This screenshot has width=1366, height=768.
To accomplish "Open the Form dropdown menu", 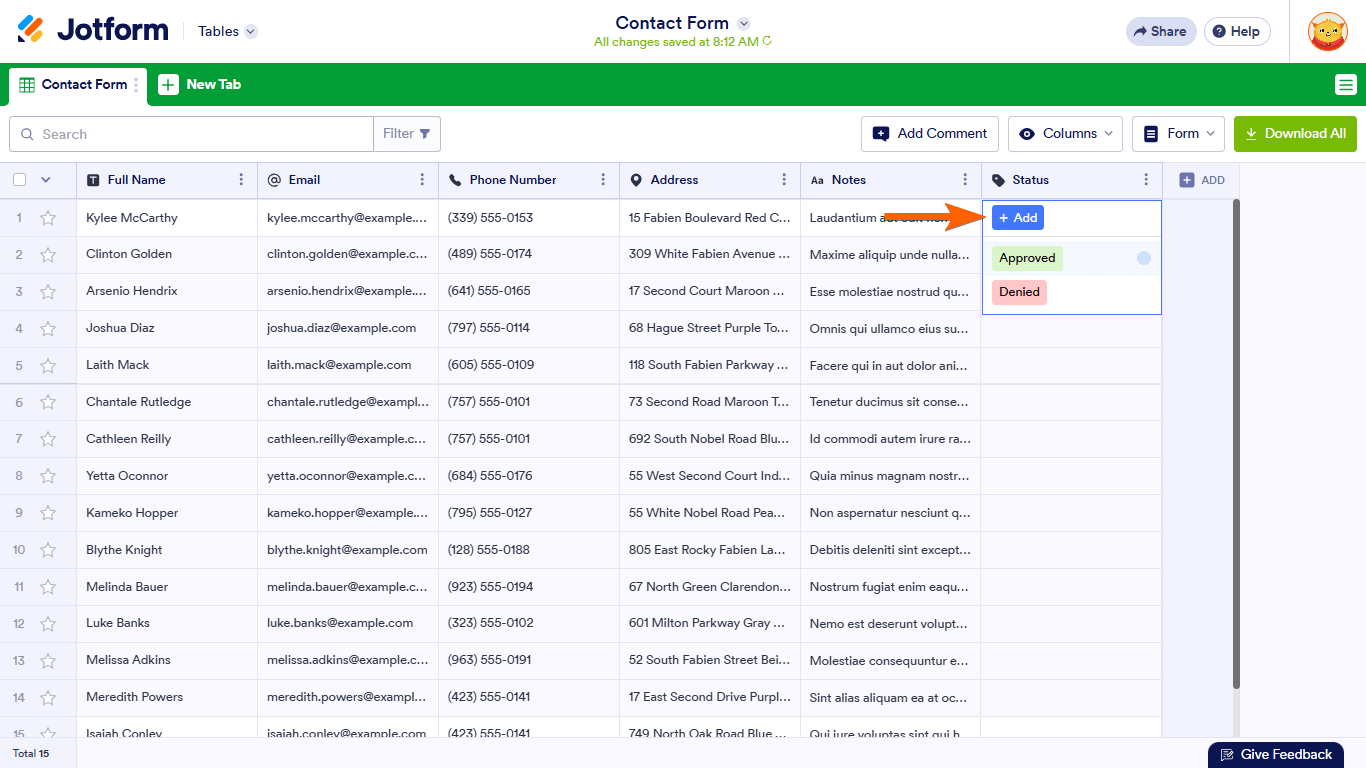I will coord(1178,134).
